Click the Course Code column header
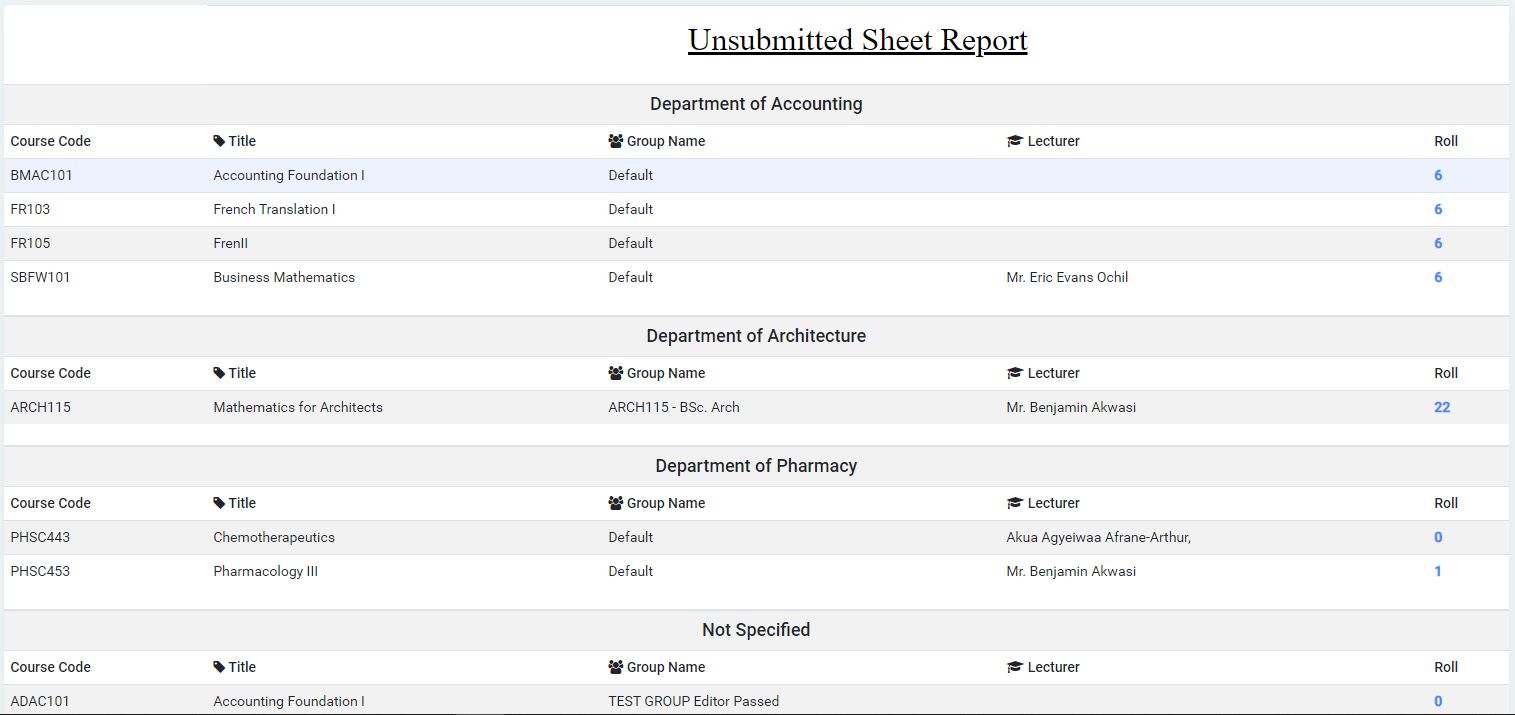This screenshot has width=1515, height=715. [50, 141]
